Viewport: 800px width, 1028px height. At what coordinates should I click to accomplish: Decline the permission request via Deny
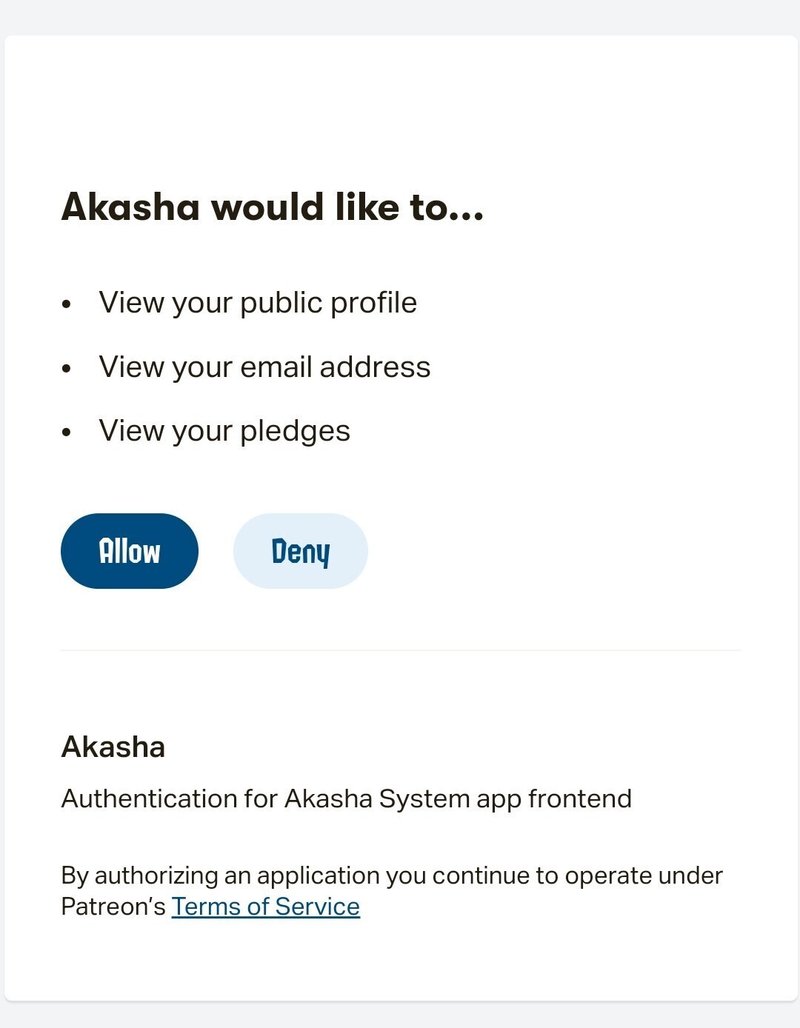click(300, 550)
